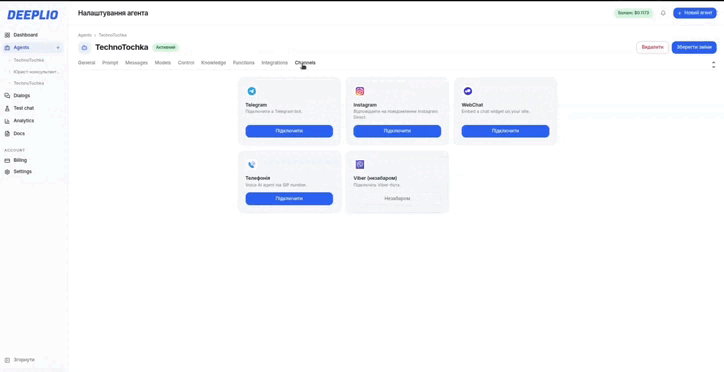This screenshot has height=372, width=724.
Task: Click 'Voice AI agent via SIP number' text
Action: tap(276, 185)
